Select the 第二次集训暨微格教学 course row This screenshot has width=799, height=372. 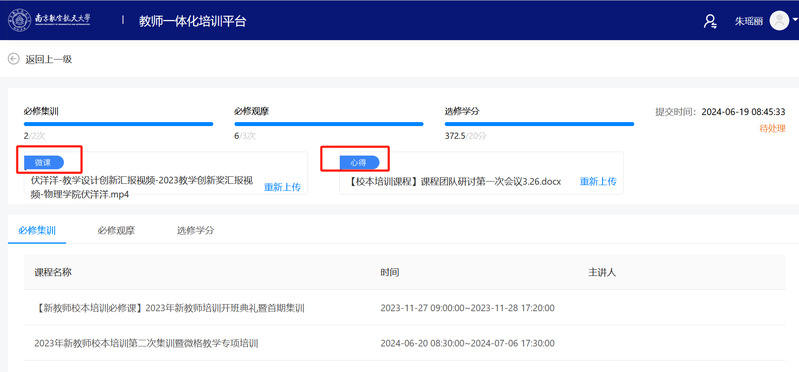(x=405, y=343)
